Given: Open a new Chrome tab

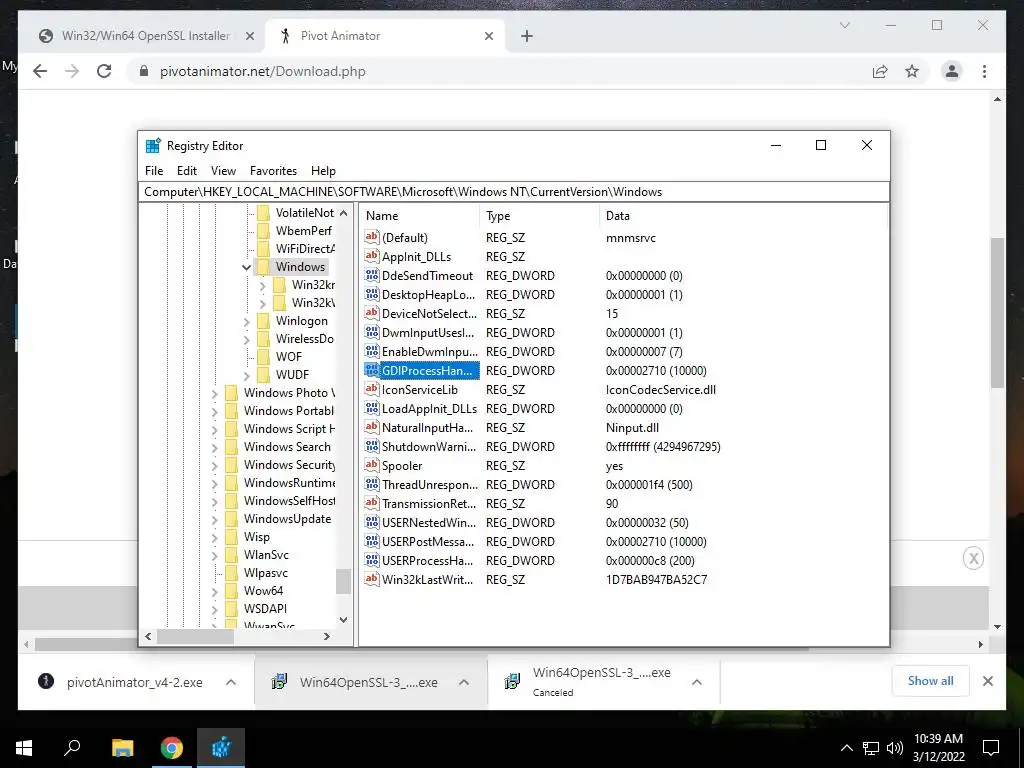Looking at the screenshot, I should (x=527, y=36).
